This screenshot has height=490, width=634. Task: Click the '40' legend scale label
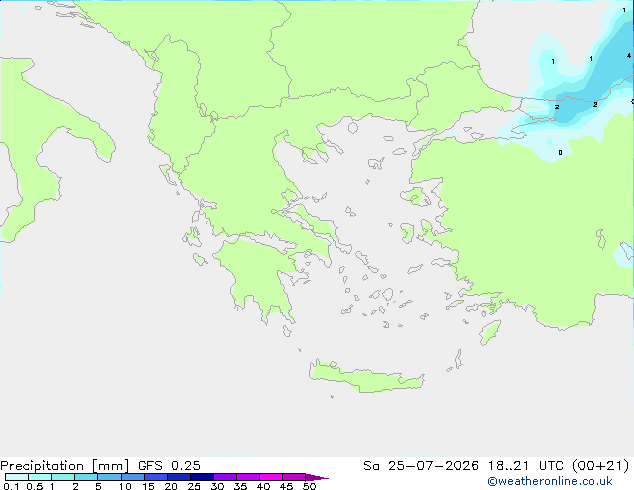[x=263, y=486]
